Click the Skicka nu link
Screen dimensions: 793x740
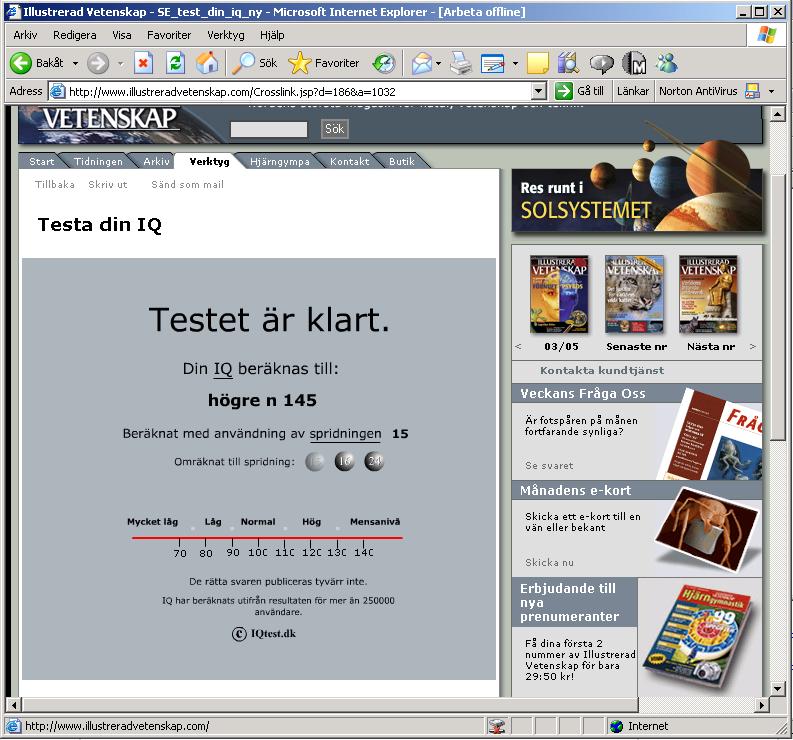coord(549,562)
